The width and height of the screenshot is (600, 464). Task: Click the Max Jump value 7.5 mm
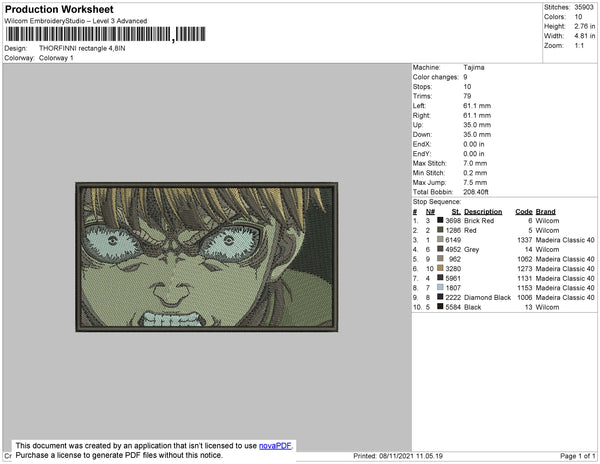pyautogui.click(x=475, y=182)
